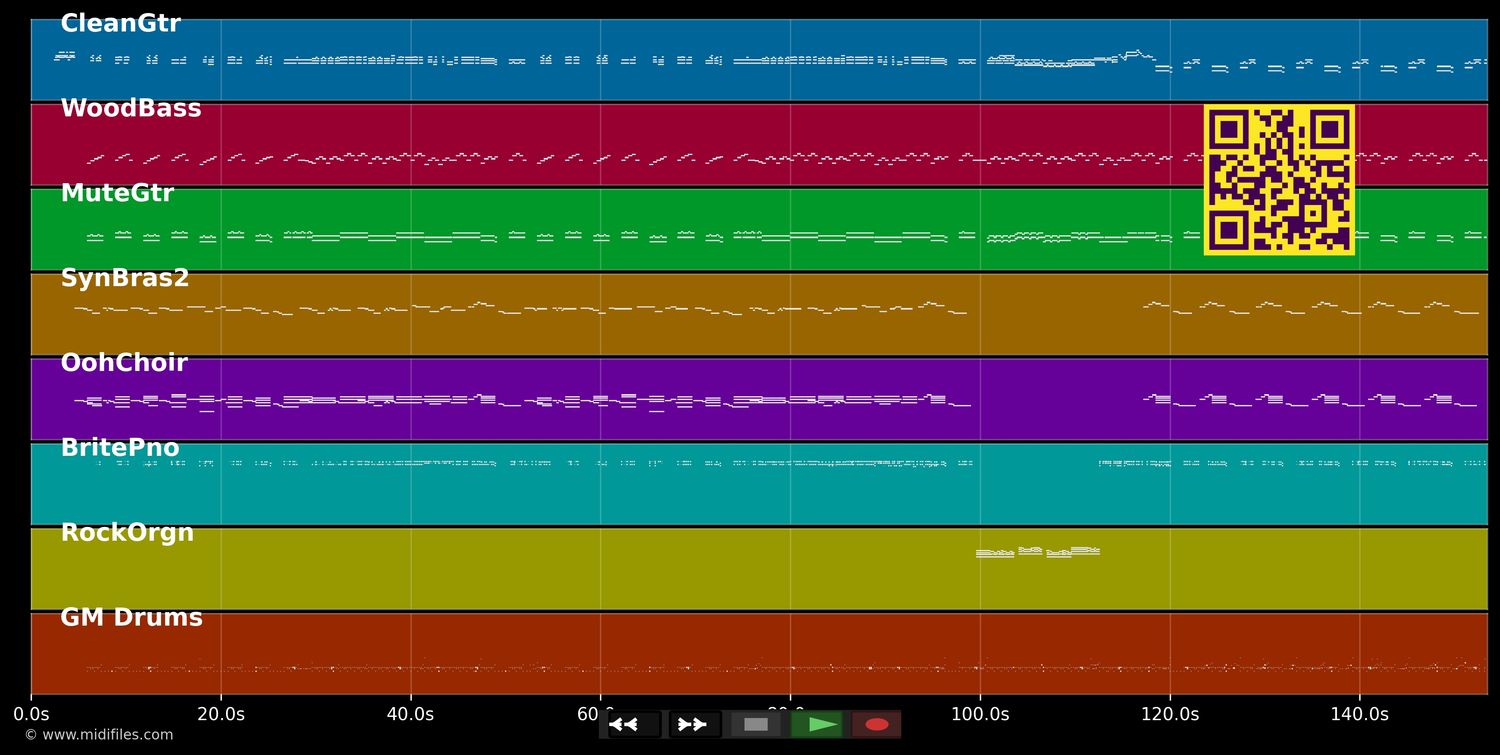Click the BritePno track label
Screen dimensions: 1500x755
[x=120, y=448]
